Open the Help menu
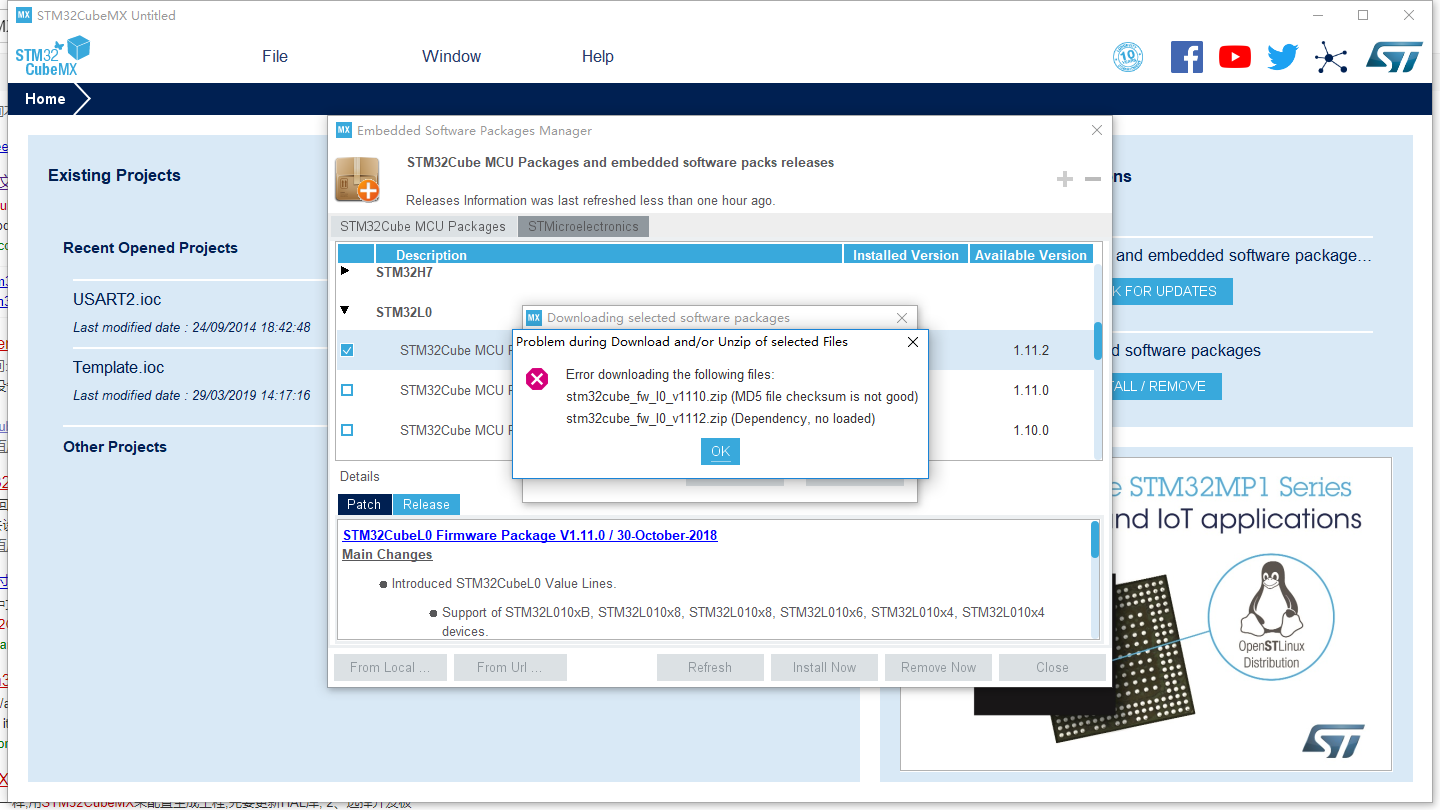 [x=597, y=57]
